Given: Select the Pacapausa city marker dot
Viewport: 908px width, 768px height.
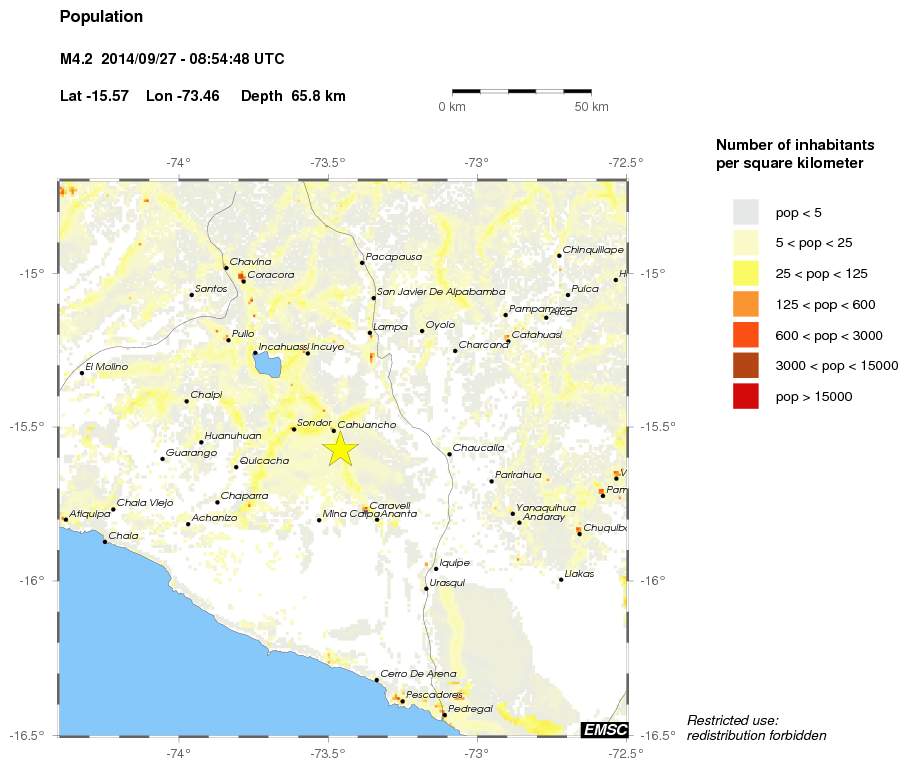Looking at the screenshot, I should (x=362, y=263).
